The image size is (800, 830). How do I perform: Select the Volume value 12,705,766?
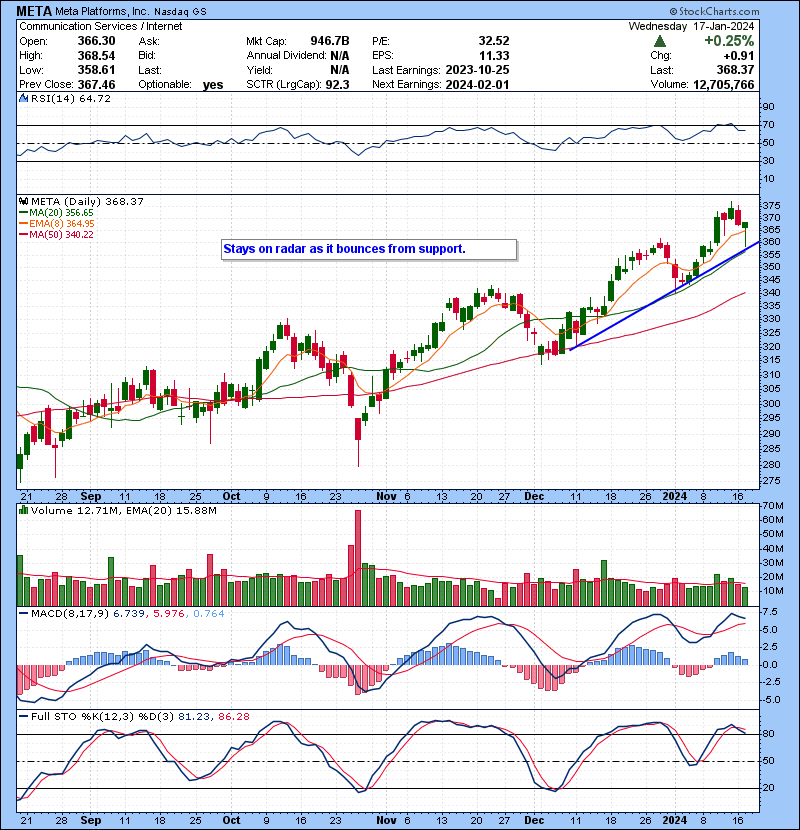pos(723,85)
